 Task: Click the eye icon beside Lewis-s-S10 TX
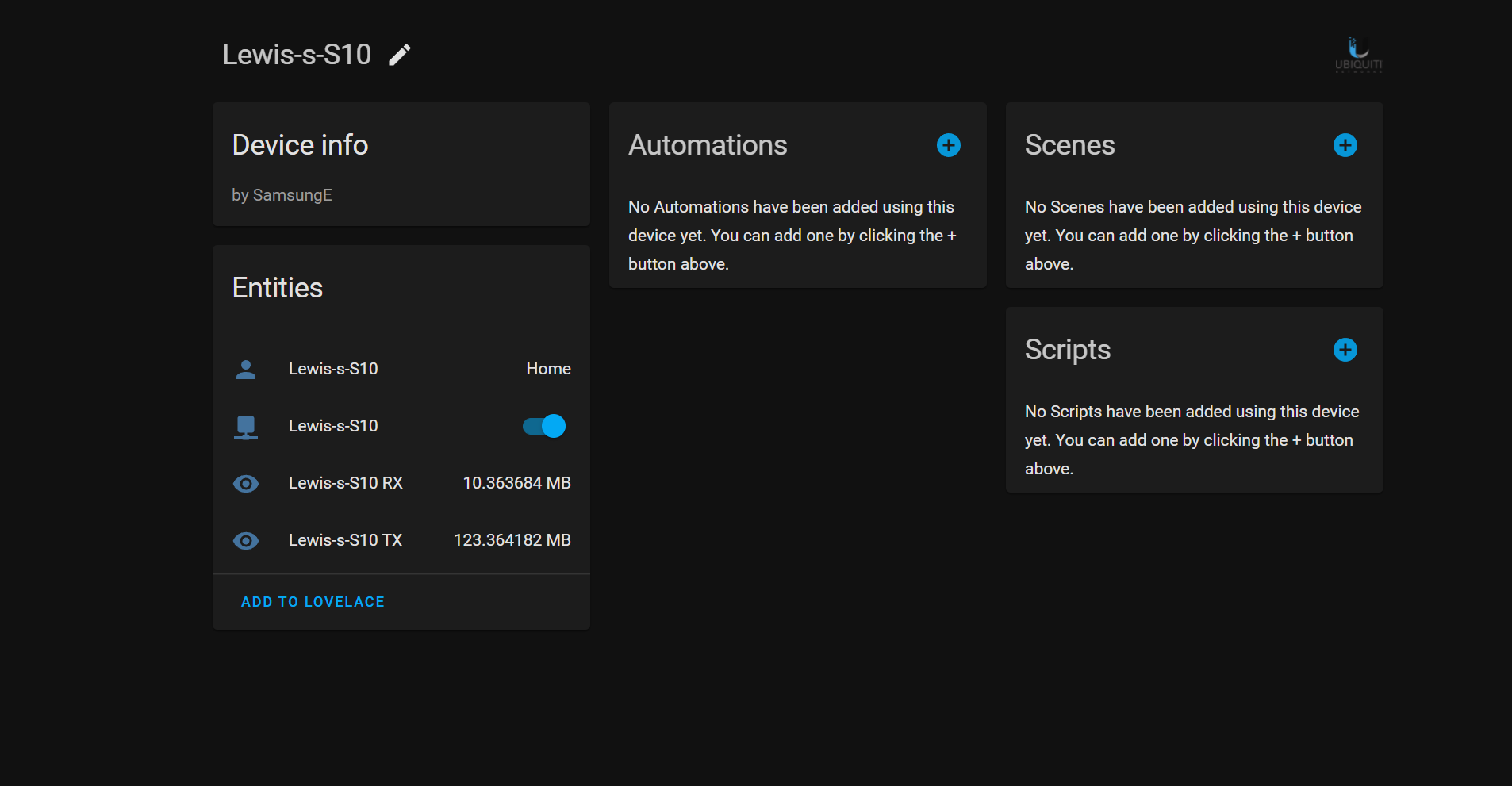click(x=246, y=541)
